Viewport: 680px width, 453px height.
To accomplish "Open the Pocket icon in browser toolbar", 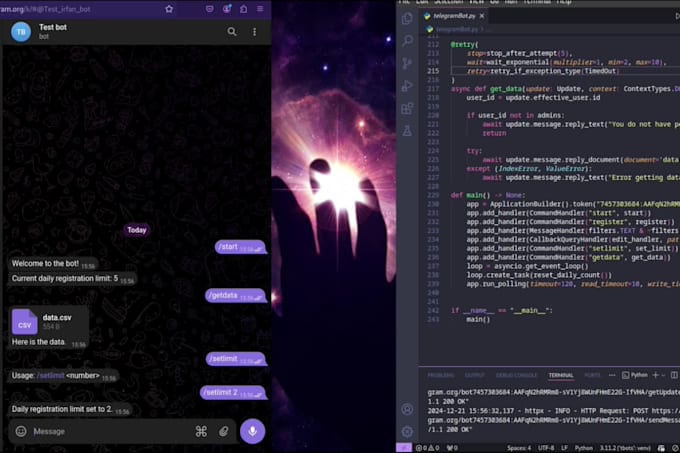I will [209, 9].
